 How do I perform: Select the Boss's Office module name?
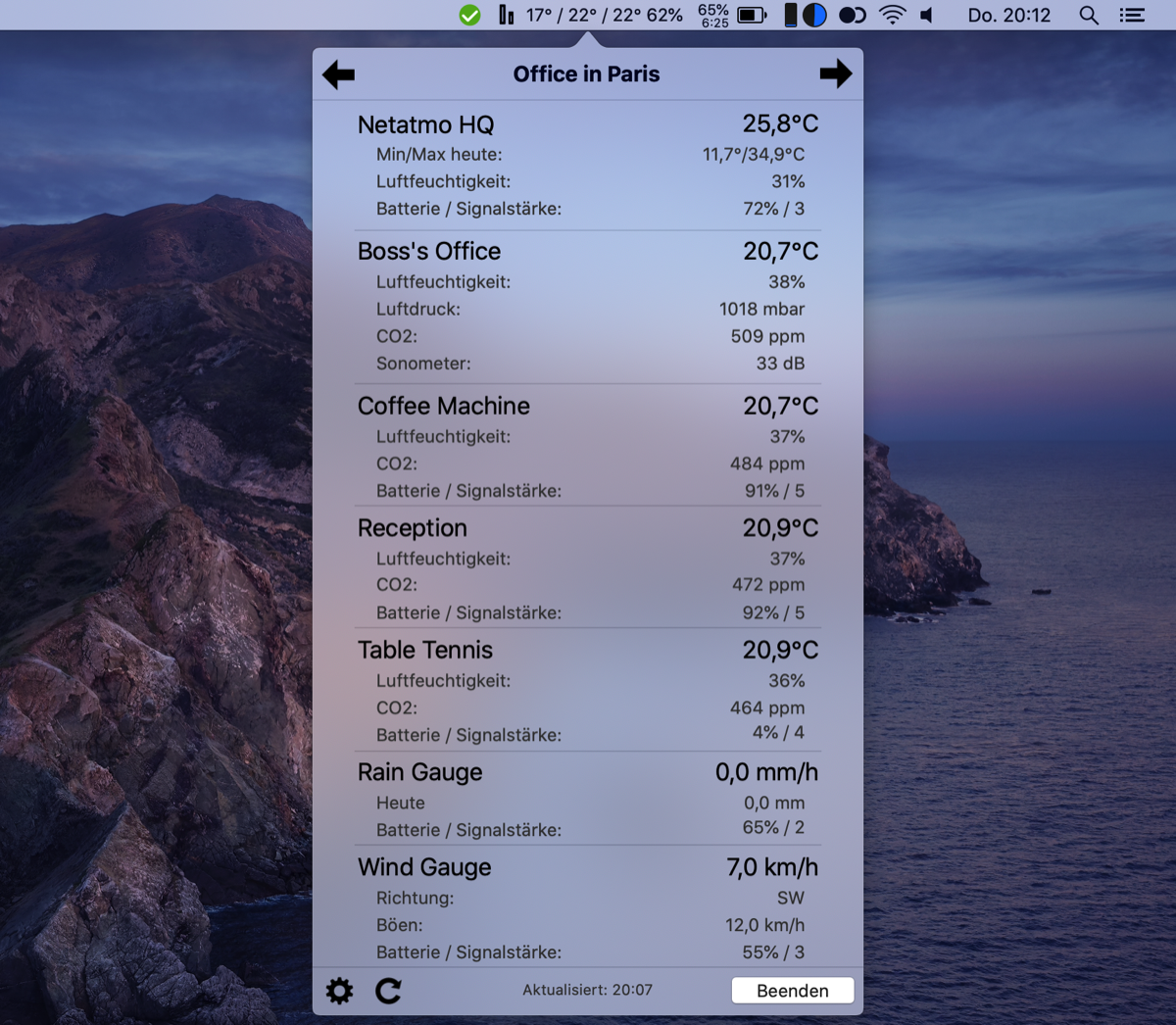point(429,251)
